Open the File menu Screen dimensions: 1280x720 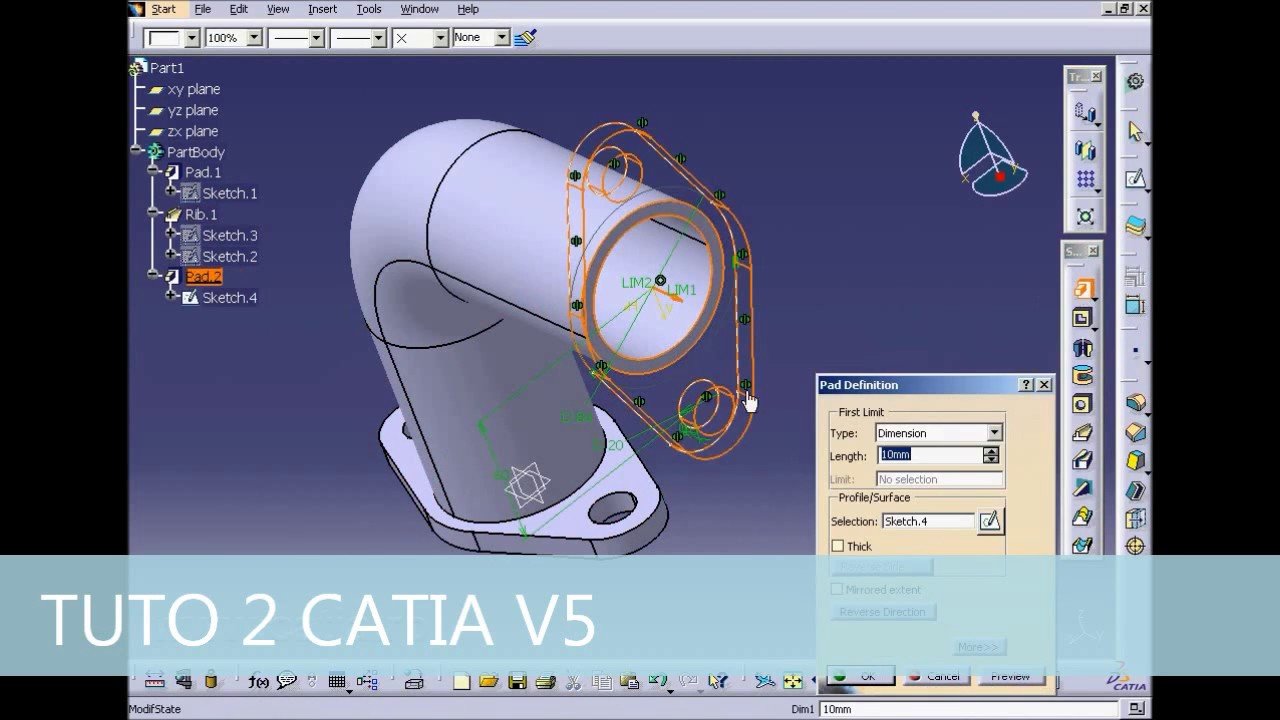(x=202, y=9)
